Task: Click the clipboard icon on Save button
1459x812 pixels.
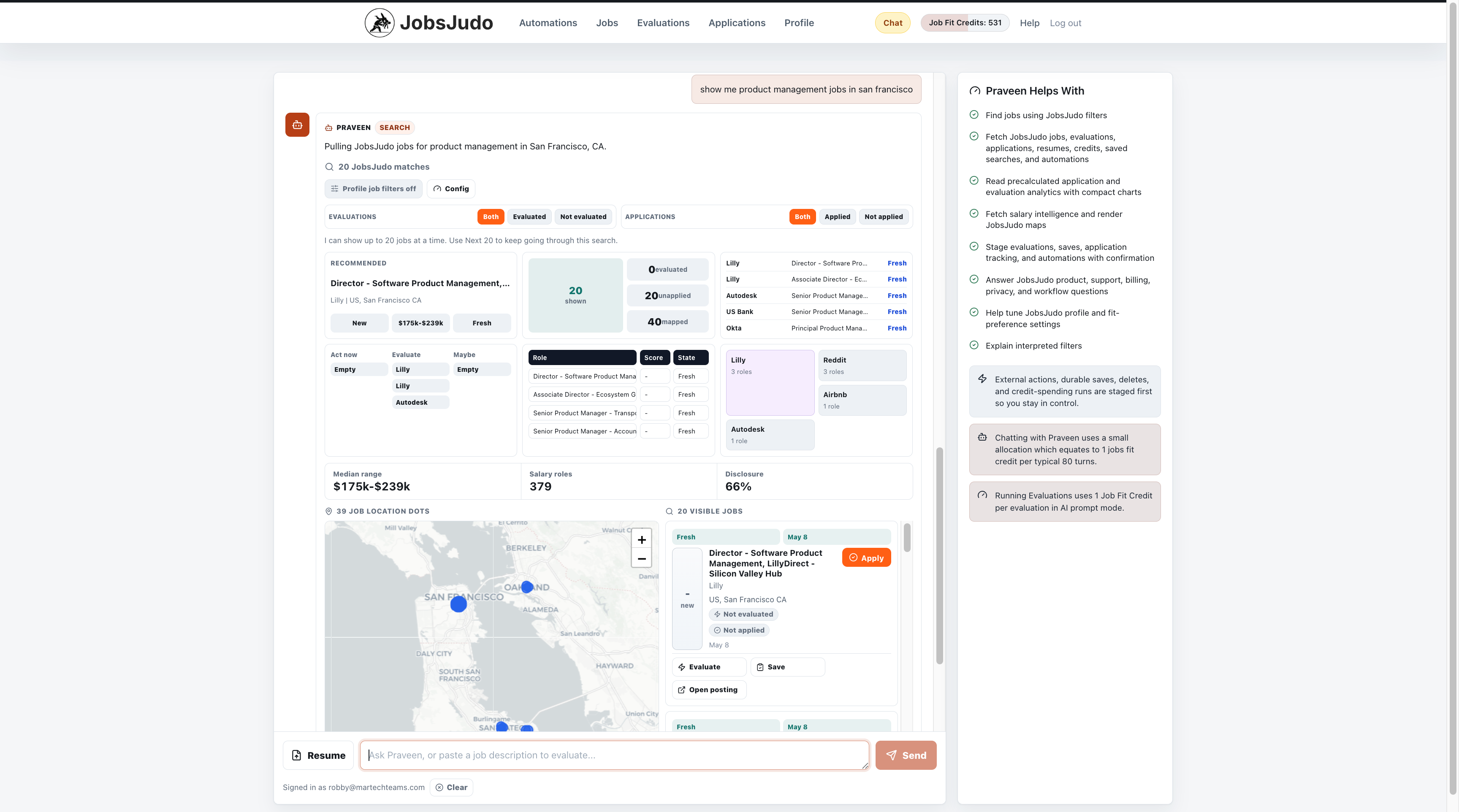Action: click(760, 667)
